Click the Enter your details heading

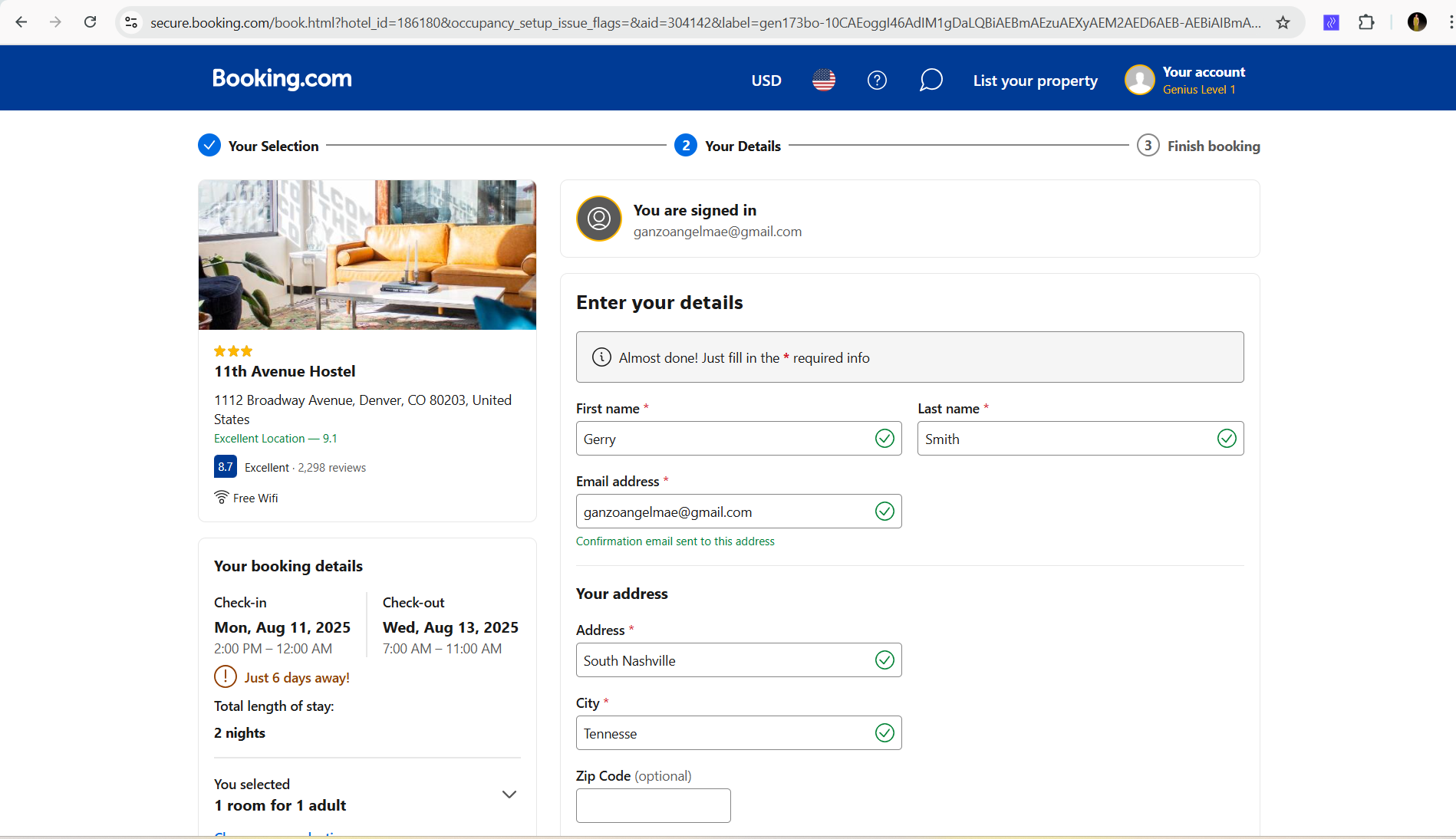(660, 302)
